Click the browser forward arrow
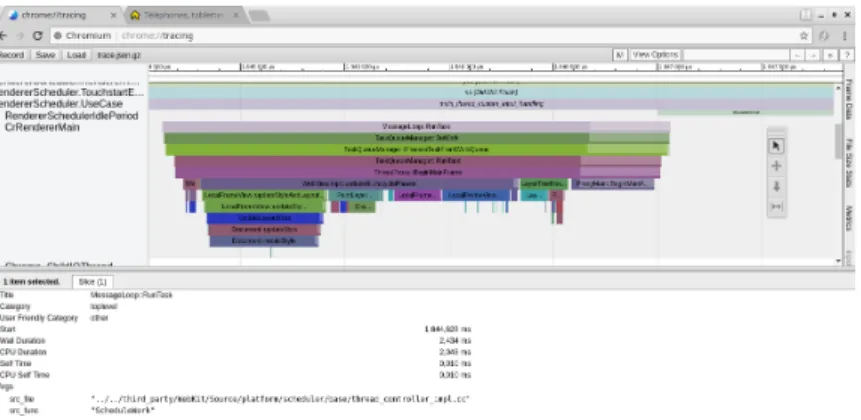Image resolution: width=861 pixels, height=420 pixels. point(20,36)
